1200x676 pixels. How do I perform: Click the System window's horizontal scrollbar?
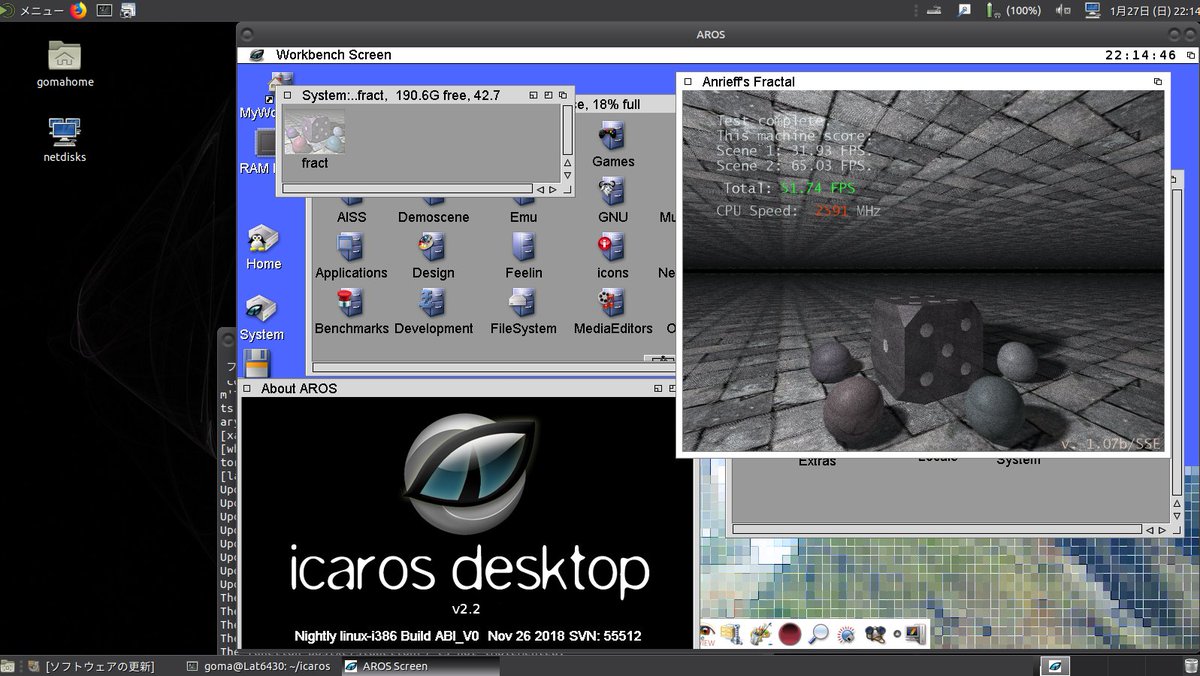point(935,529)
